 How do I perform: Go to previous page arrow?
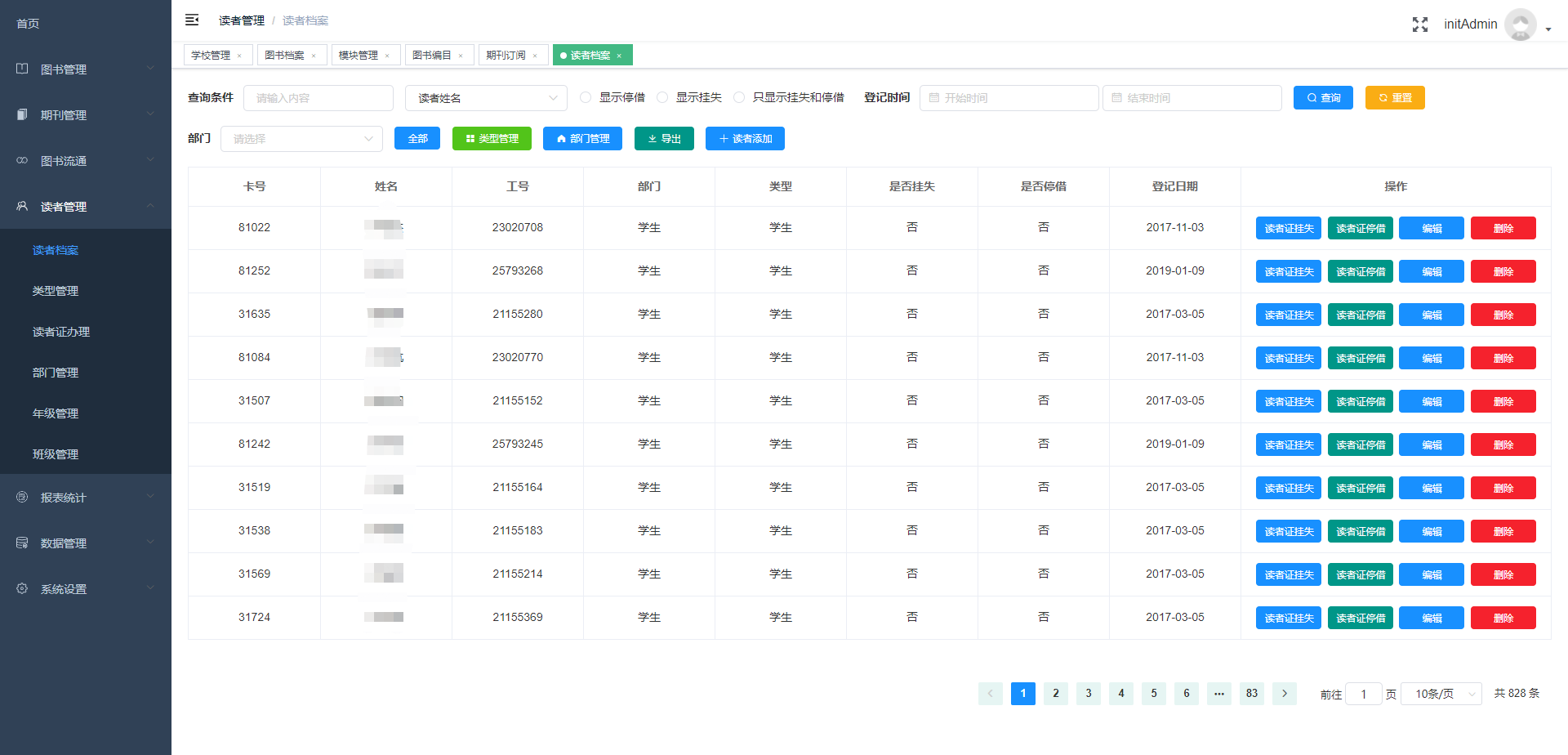click(x=991, y=694)
